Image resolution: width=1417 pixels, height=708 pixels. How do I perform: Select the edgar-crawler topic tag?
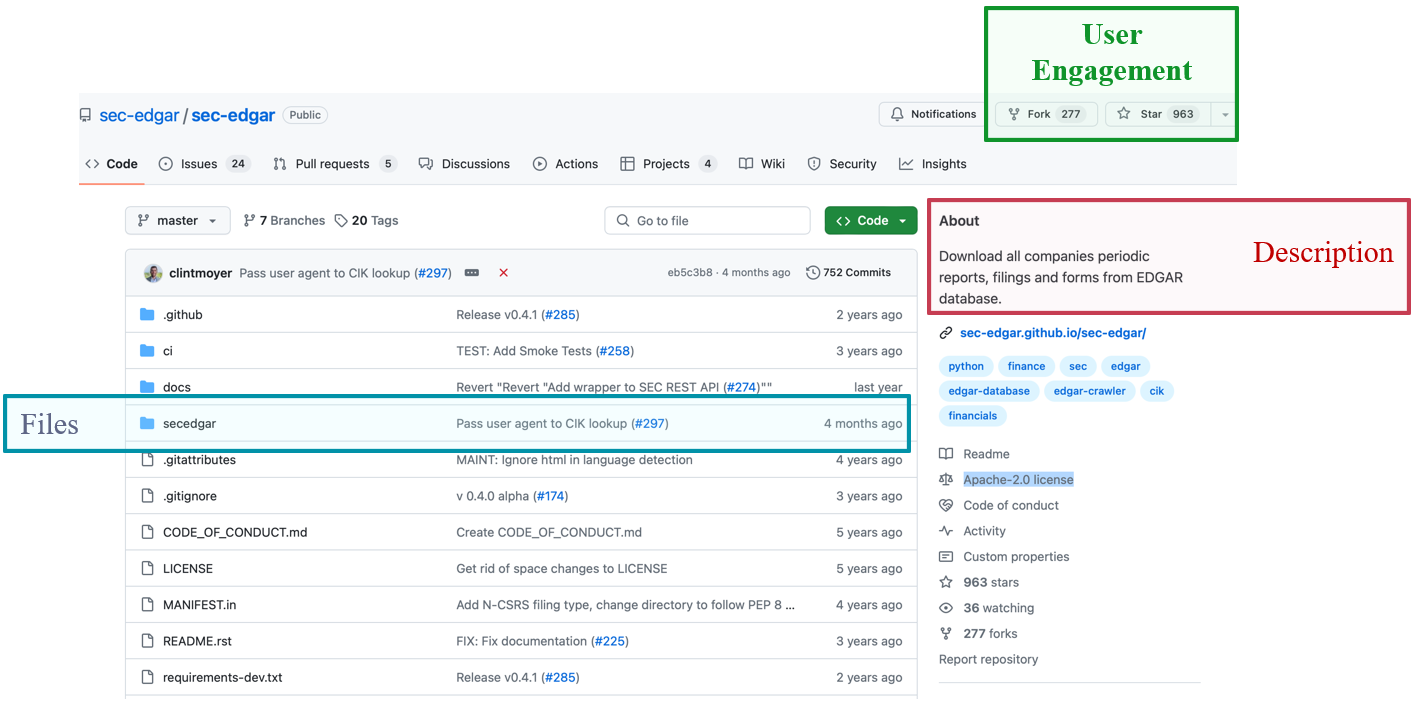(x=1090, y=391)
